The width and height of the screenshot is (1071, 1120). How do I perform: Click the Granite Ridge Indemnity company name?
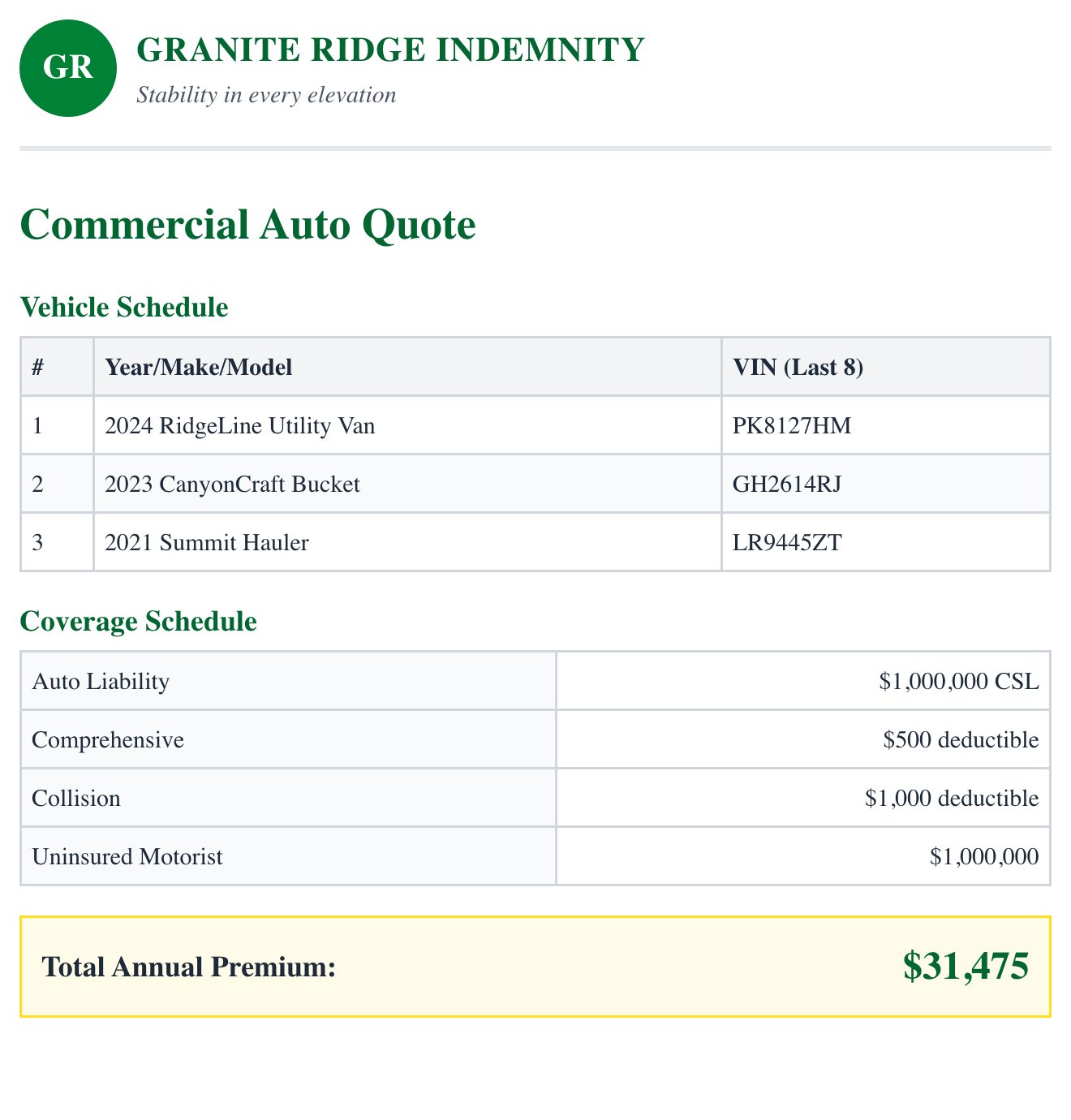pos(390,50)
